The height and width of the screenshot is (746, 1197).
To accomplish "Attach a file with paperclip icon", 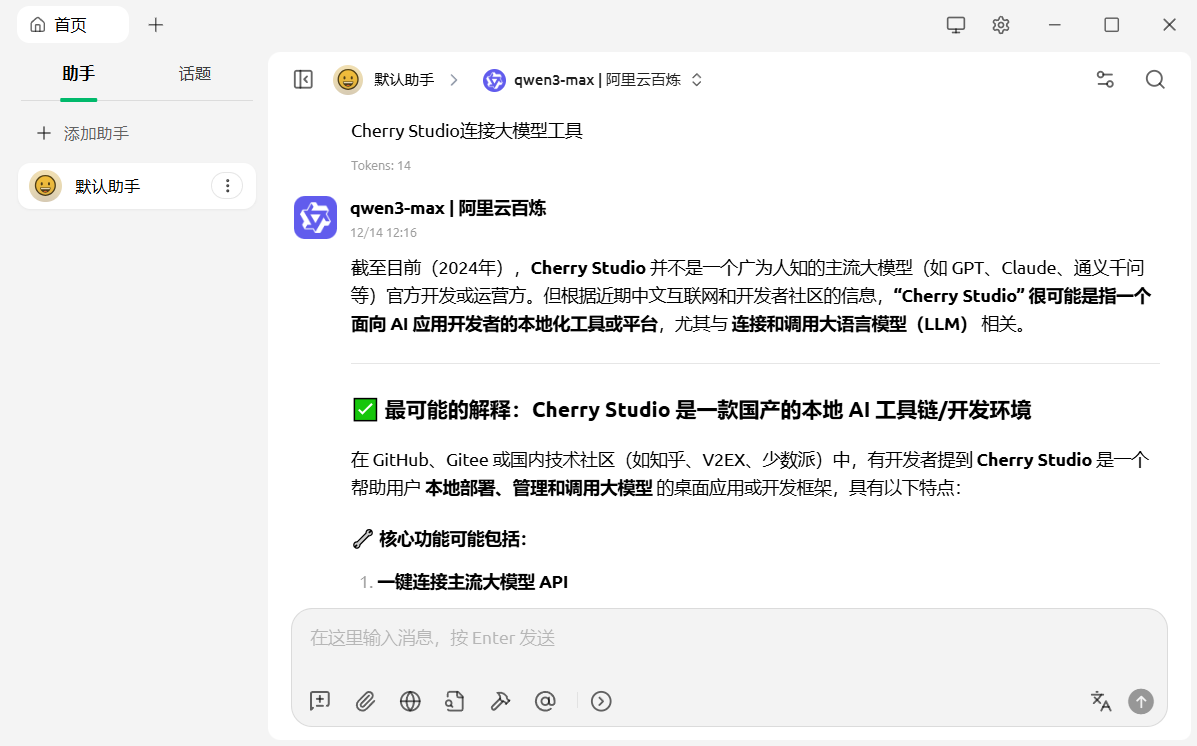I will pyautogui.click(x=365, y=701).
